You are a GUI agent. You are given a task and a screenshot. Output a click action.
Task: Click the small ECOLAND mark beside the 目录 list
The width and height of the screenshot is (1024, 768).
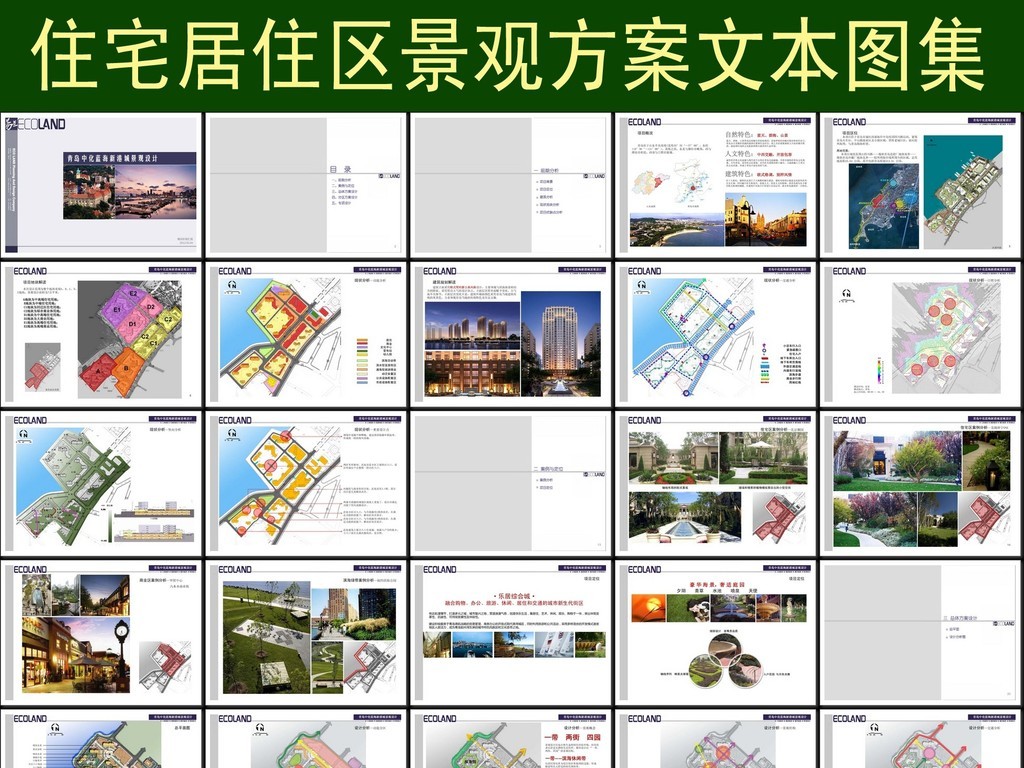pyautogui.click(x=387, y=176)
